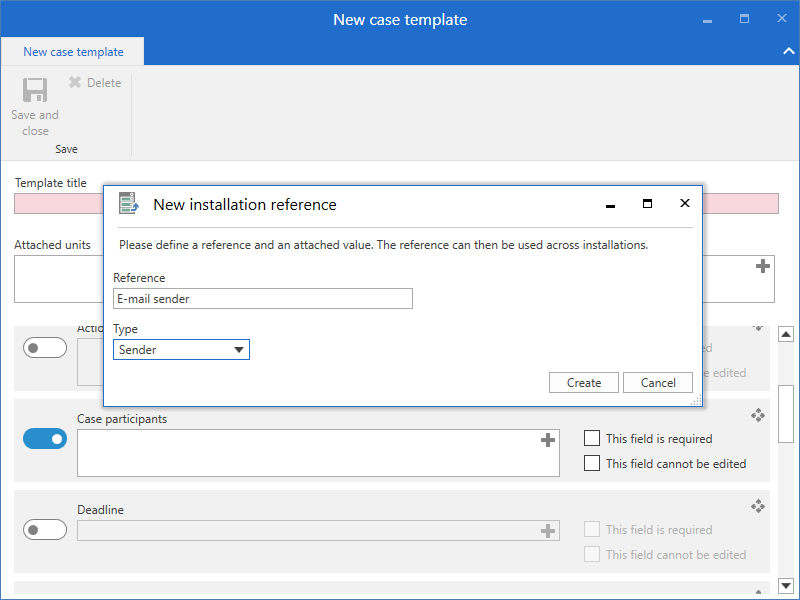Image resolution: width=800 pixels, height=600 pixels.
Task: Click the Delete X icon in ribbon
Action: pyautogui.click(x=75, y=83)
